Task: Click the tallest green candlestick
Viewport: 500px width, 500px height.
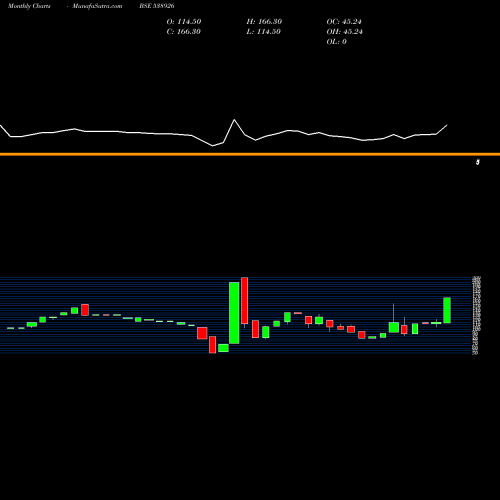Action: [234, 313]
